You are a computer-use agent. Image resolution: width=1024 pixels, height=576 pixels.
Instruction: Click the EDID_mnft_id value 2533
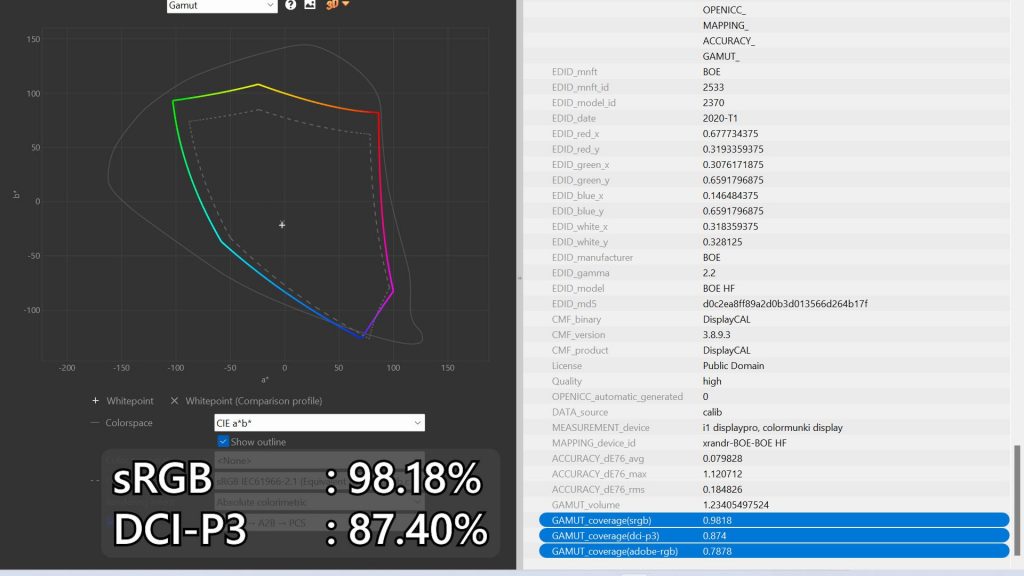(713, 87)
